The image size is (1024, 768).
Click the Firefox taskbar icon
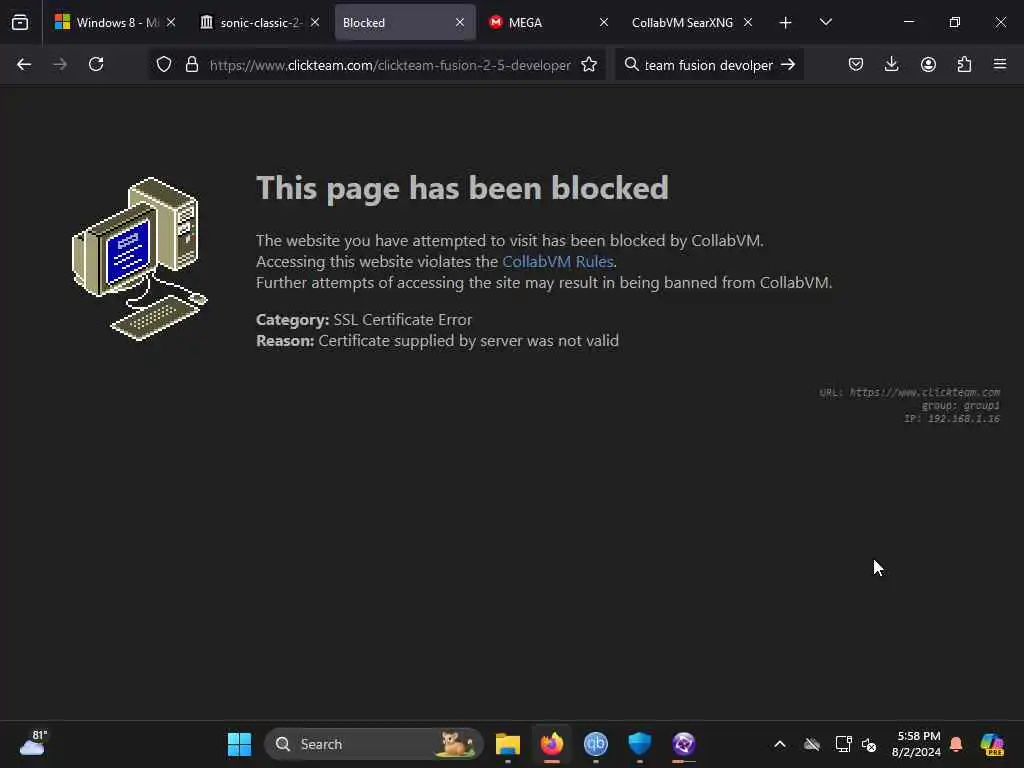tap(552, 744)
